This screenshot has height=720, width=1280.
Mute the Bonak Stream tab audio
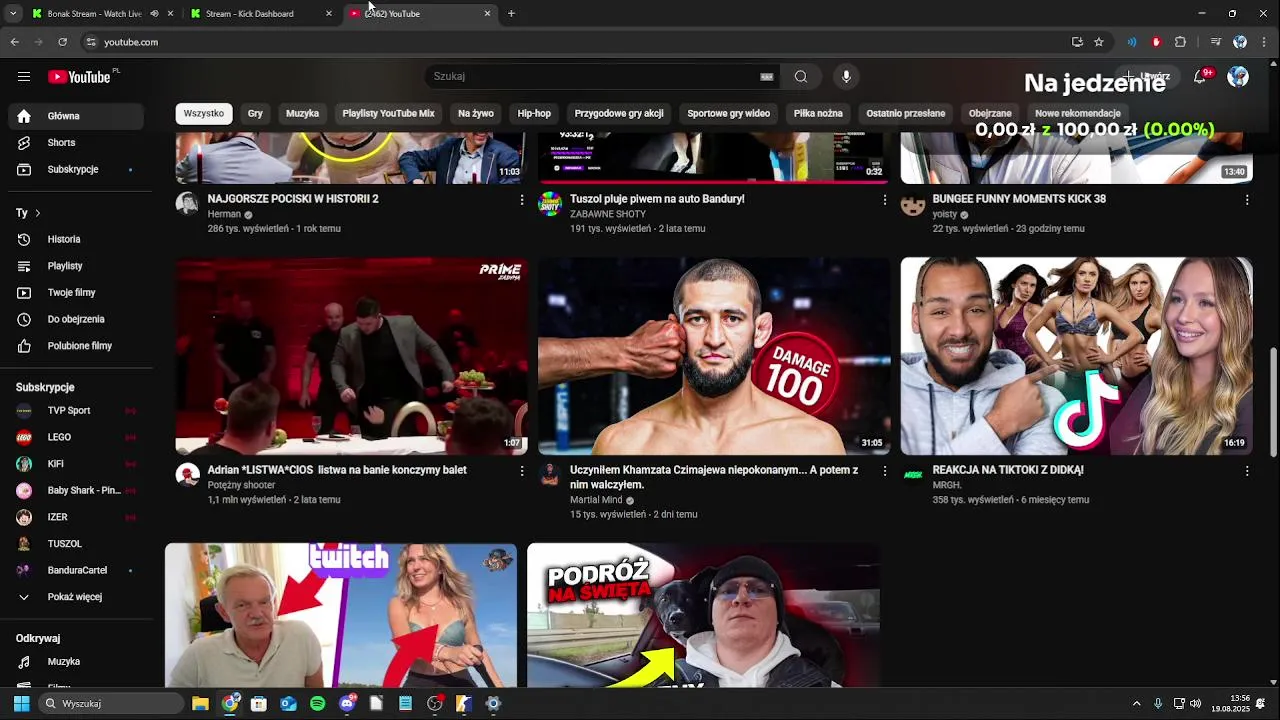[x=154, y=14]
